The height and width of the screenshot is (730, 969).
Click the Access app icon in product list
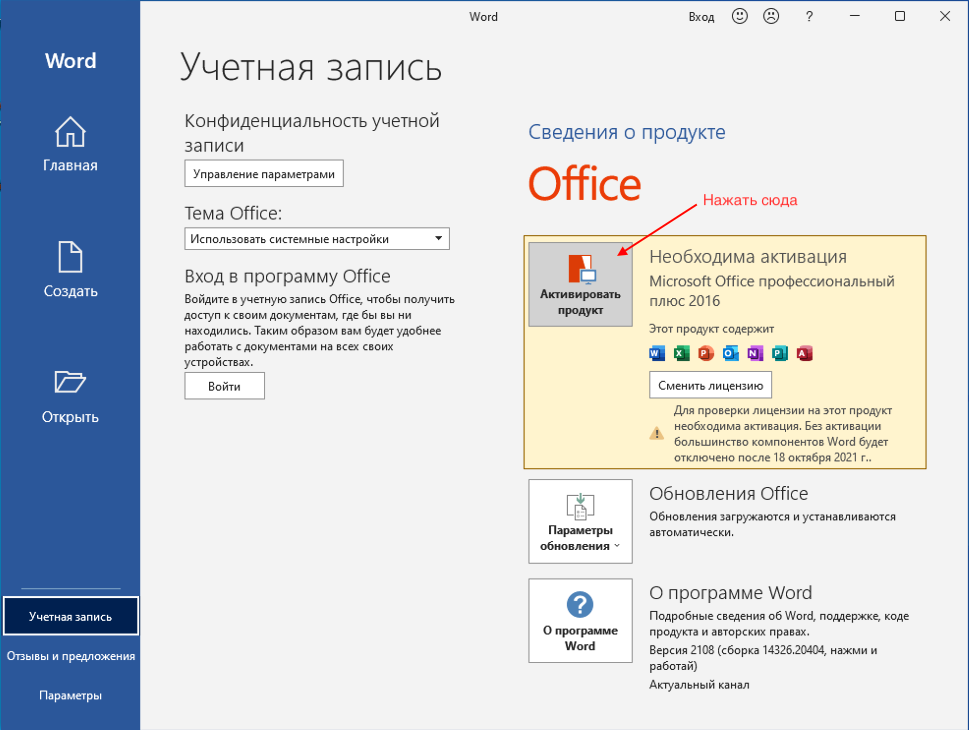(x=805, y=354)
